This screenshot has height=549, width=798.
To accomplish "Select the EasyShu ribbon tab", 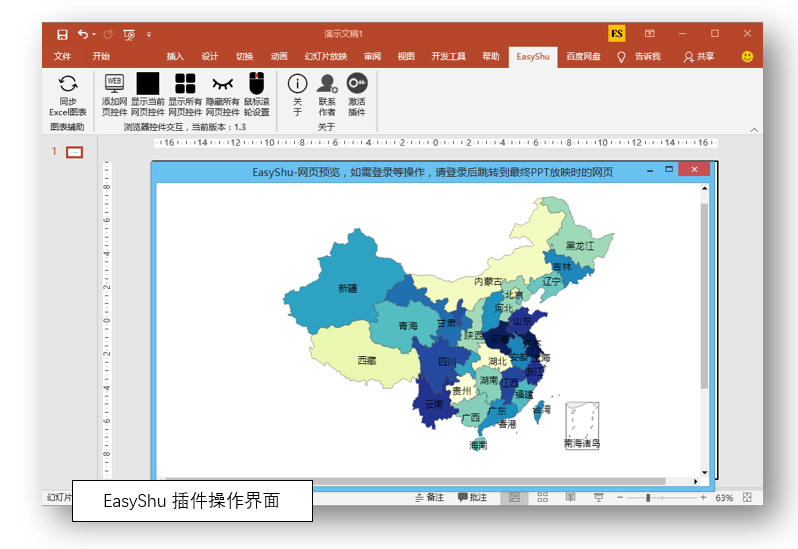I will [533, 56].
